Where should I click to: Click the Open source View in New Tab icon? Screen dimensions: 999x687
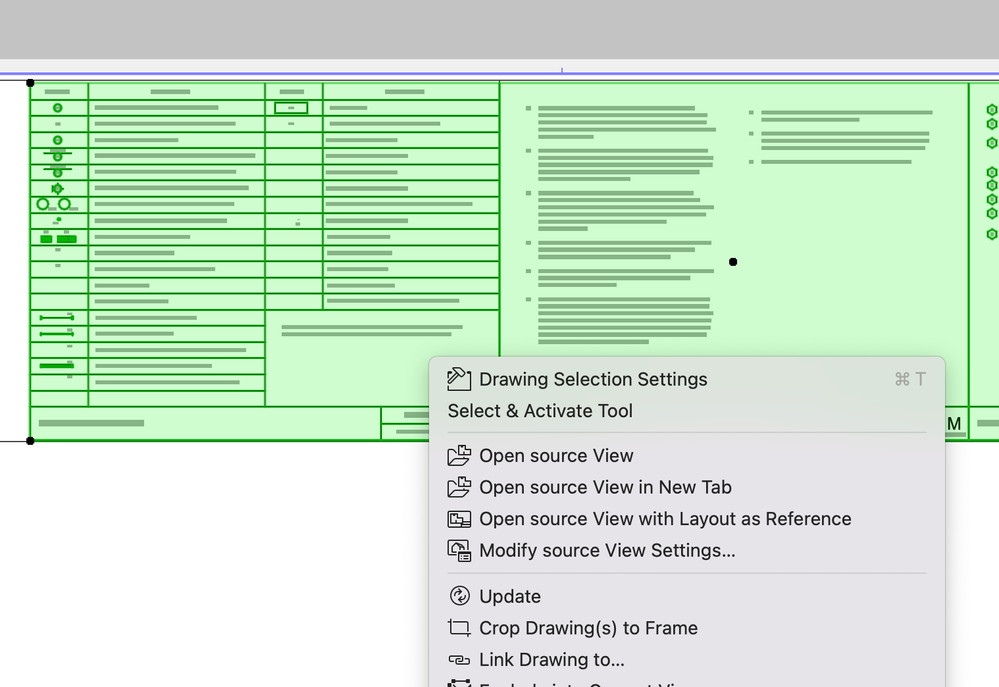(459, 487)
